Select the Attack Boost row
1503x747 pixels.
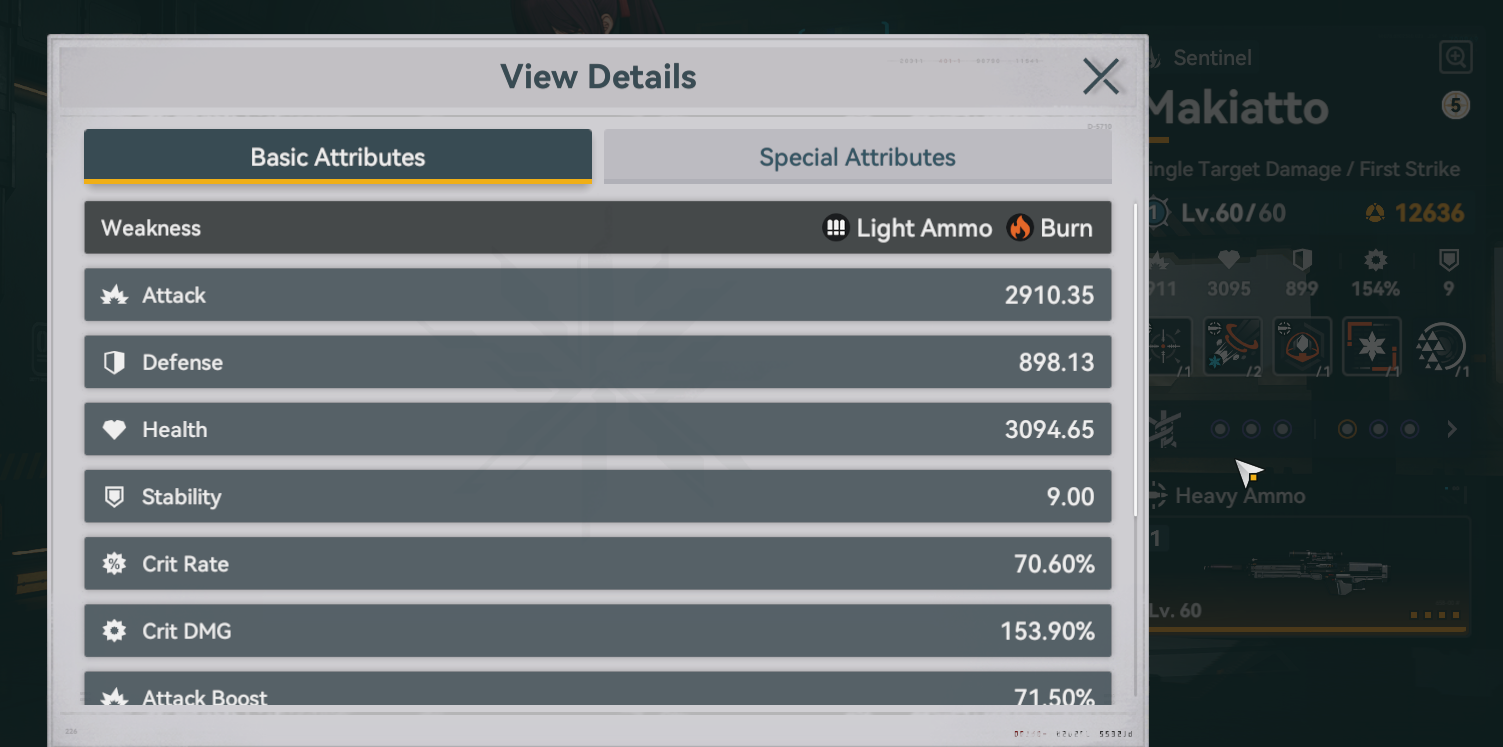(x=598, y=690)
